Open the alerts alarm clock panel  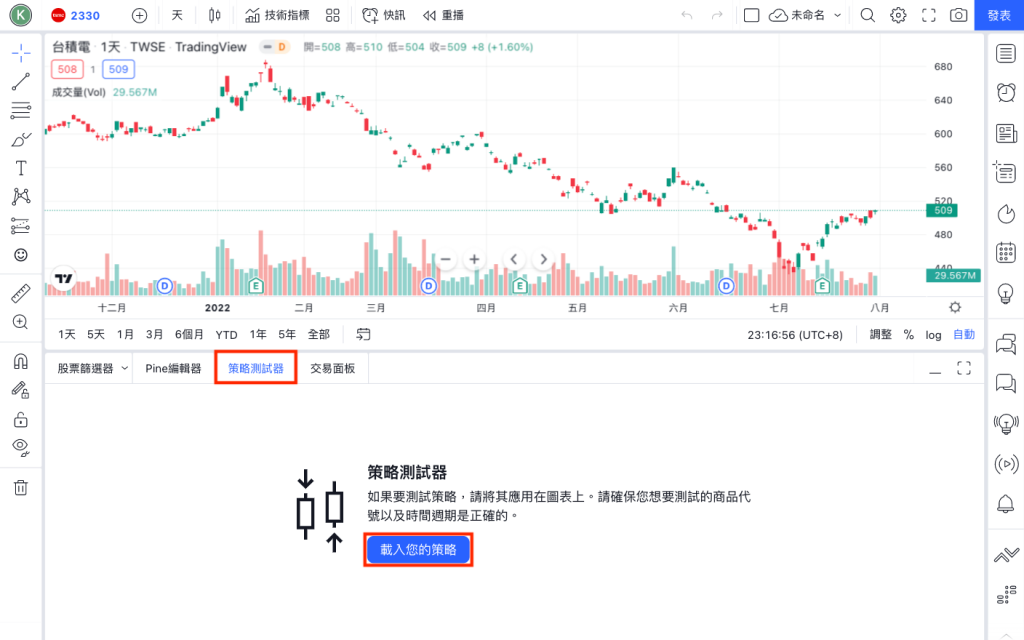point(1006,93)
